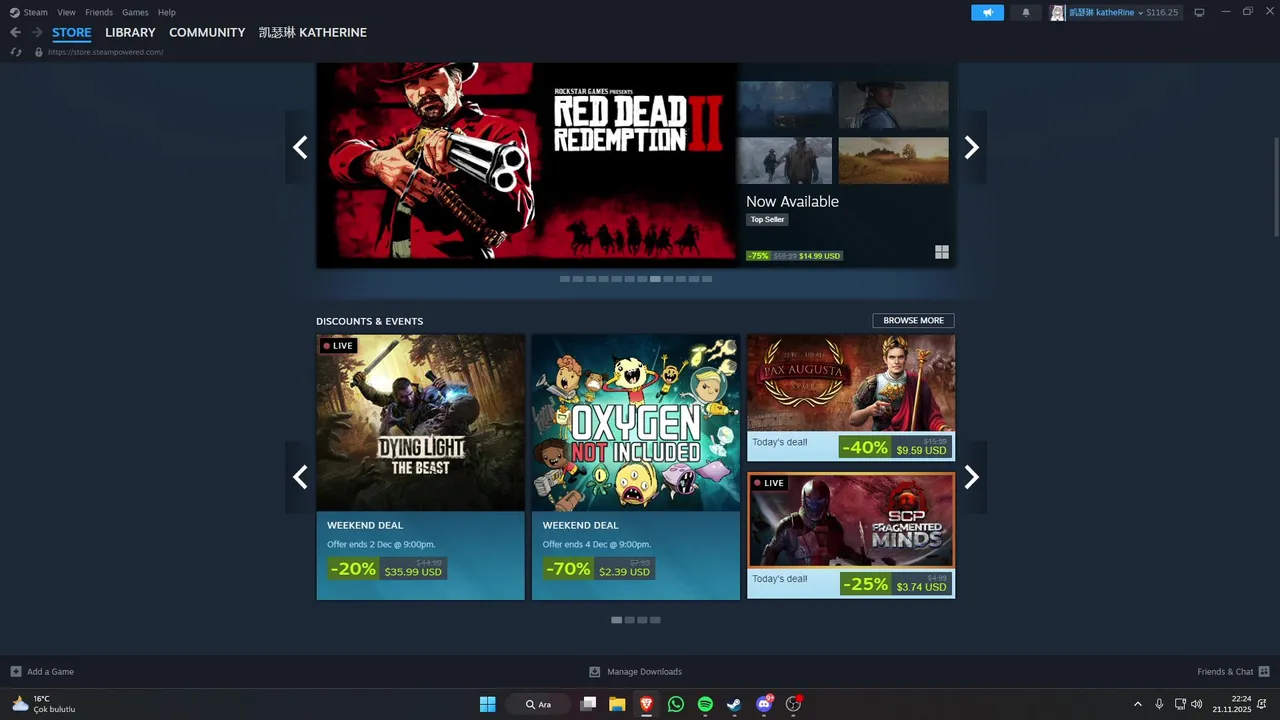Screen dimensions: 1280x720
Task: Click the profile avatar image
Action: [x=1057, y=12]
